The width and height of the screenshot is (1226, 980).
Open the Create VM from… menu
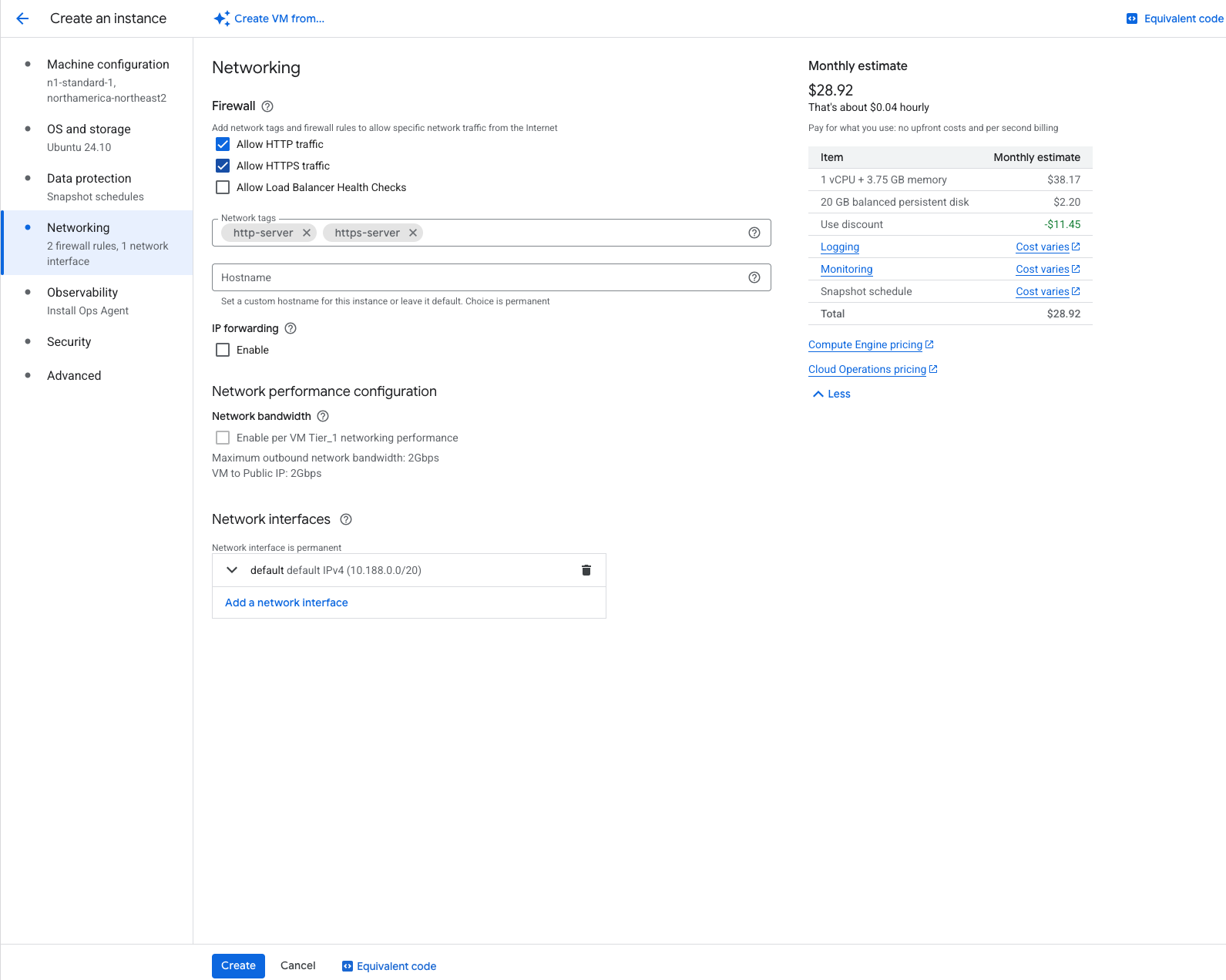click(269, 18)
